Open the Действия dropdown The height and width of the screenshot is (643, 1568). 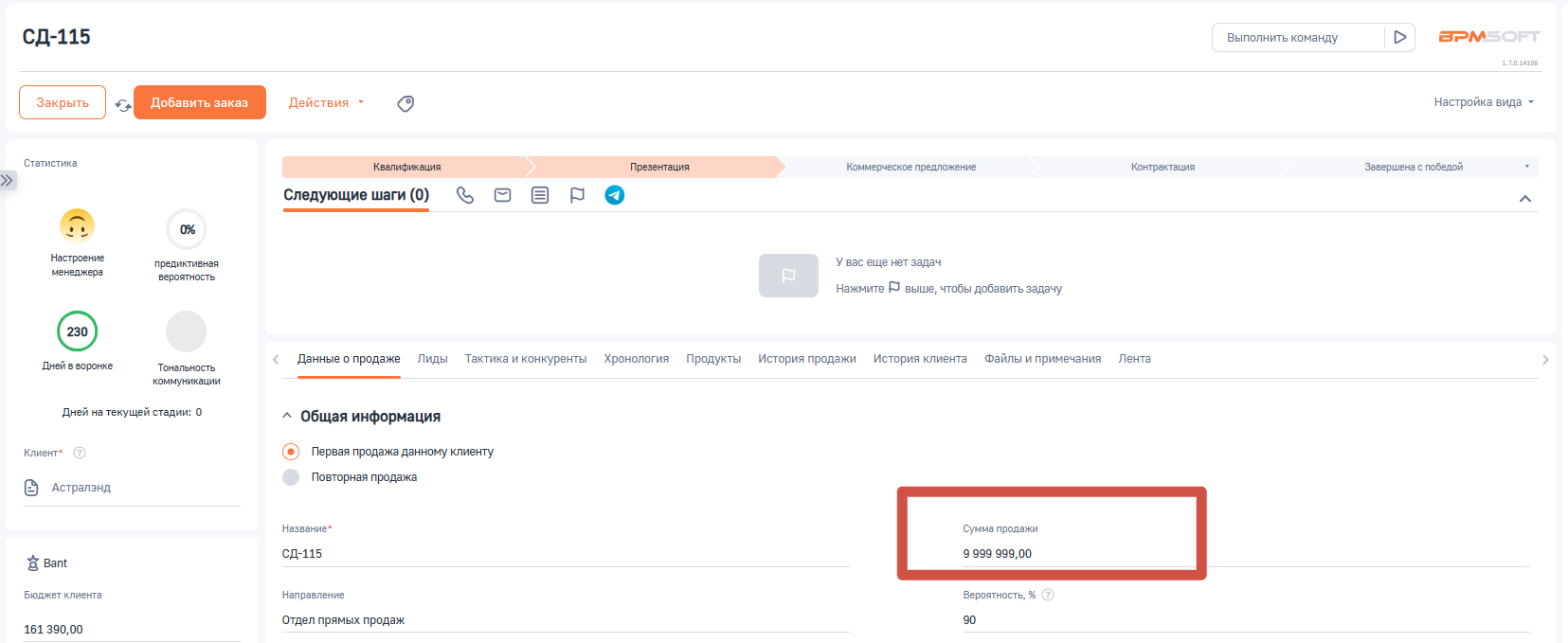point(326,102)
